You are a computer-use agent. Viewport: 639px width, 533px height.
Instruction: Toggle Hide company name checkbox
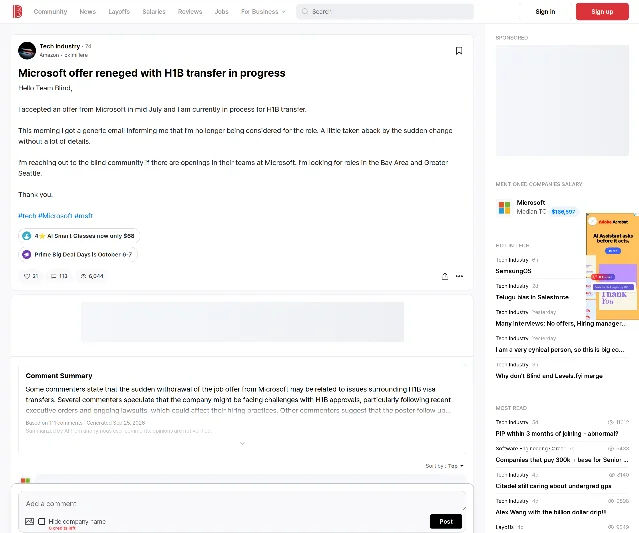(x=42, y=521)
